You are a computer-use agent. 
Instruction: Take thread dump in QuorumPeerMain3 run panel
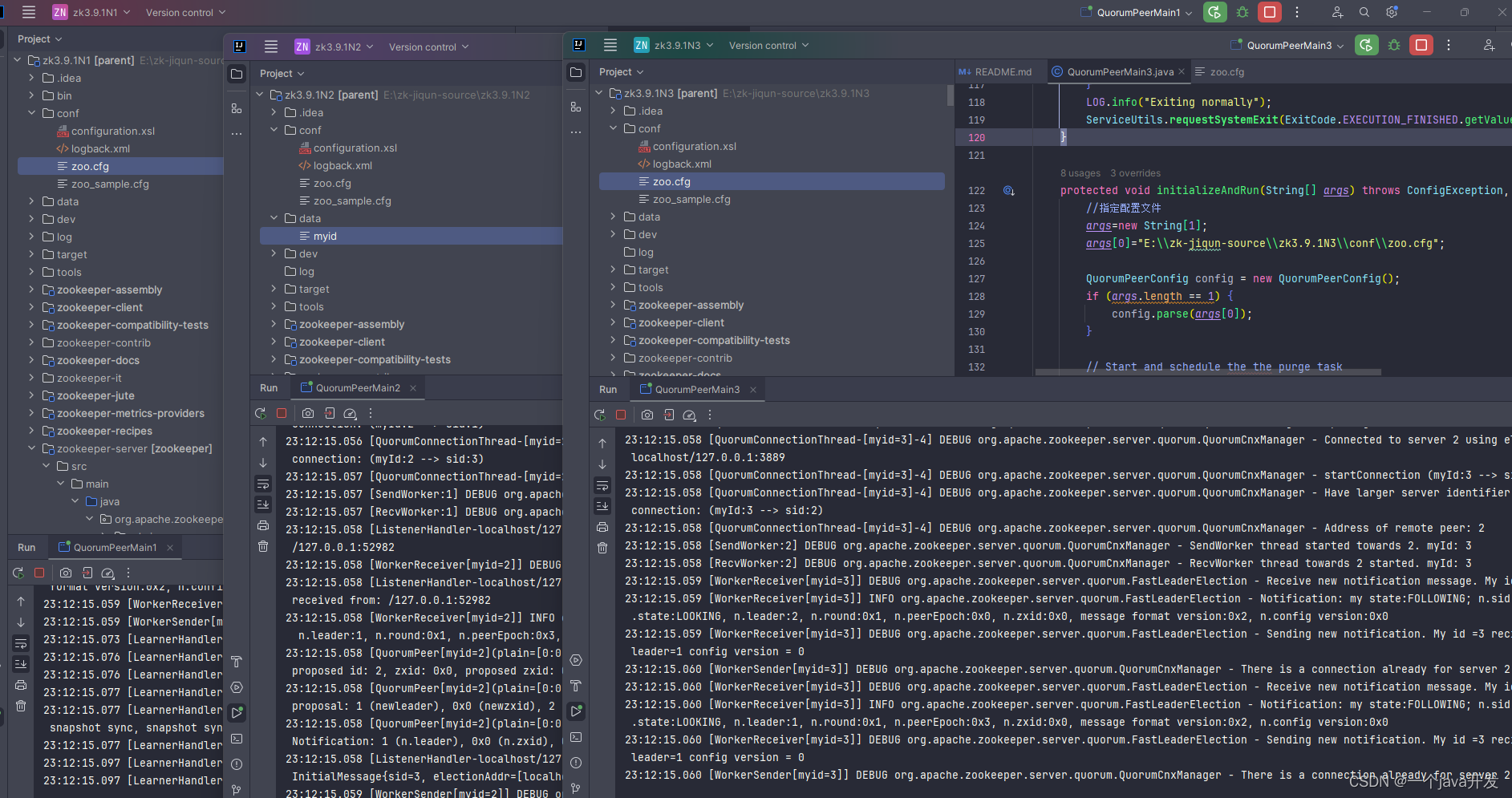coord(647,415)
